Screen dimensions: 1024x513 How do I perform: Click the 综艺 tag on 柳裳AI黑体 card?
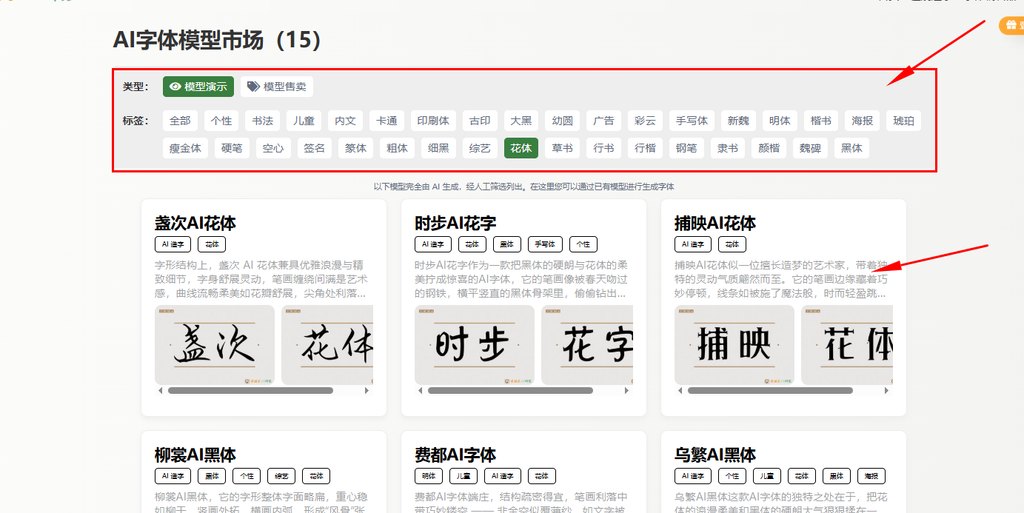[x=281, y=476]
